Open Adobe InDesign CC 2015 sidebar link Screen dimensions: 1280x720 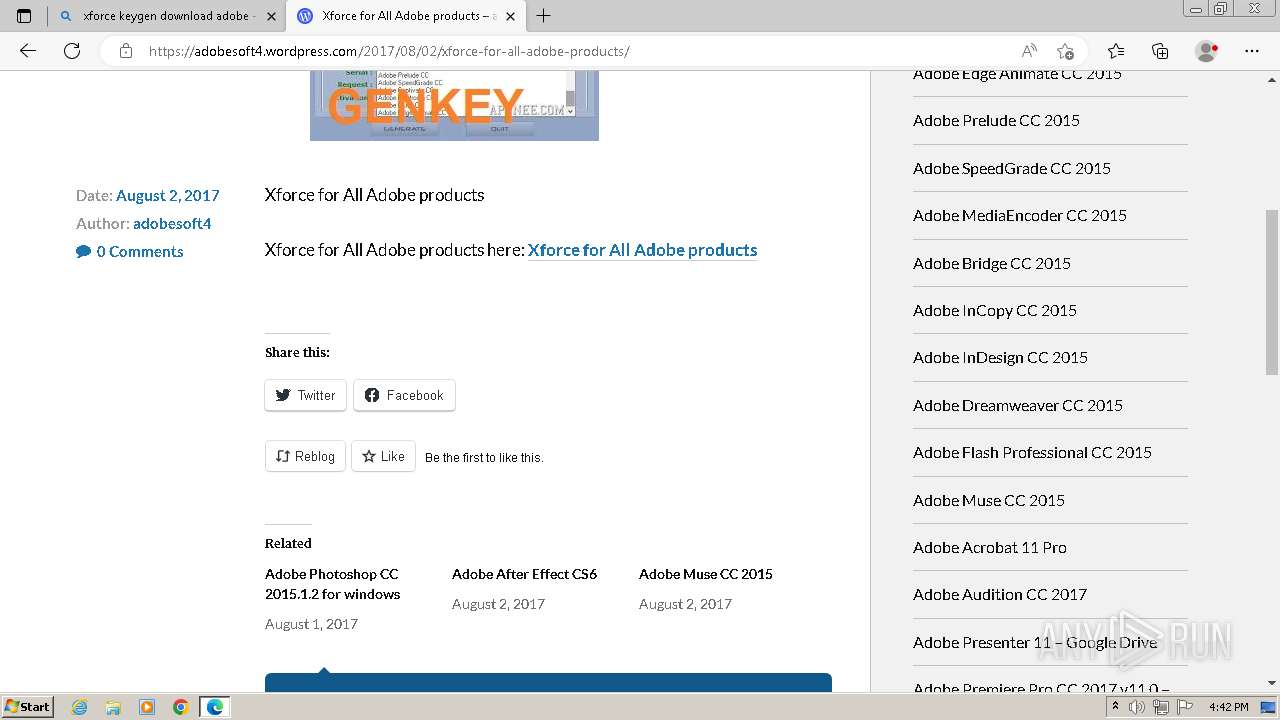[x=1000, y=357]
